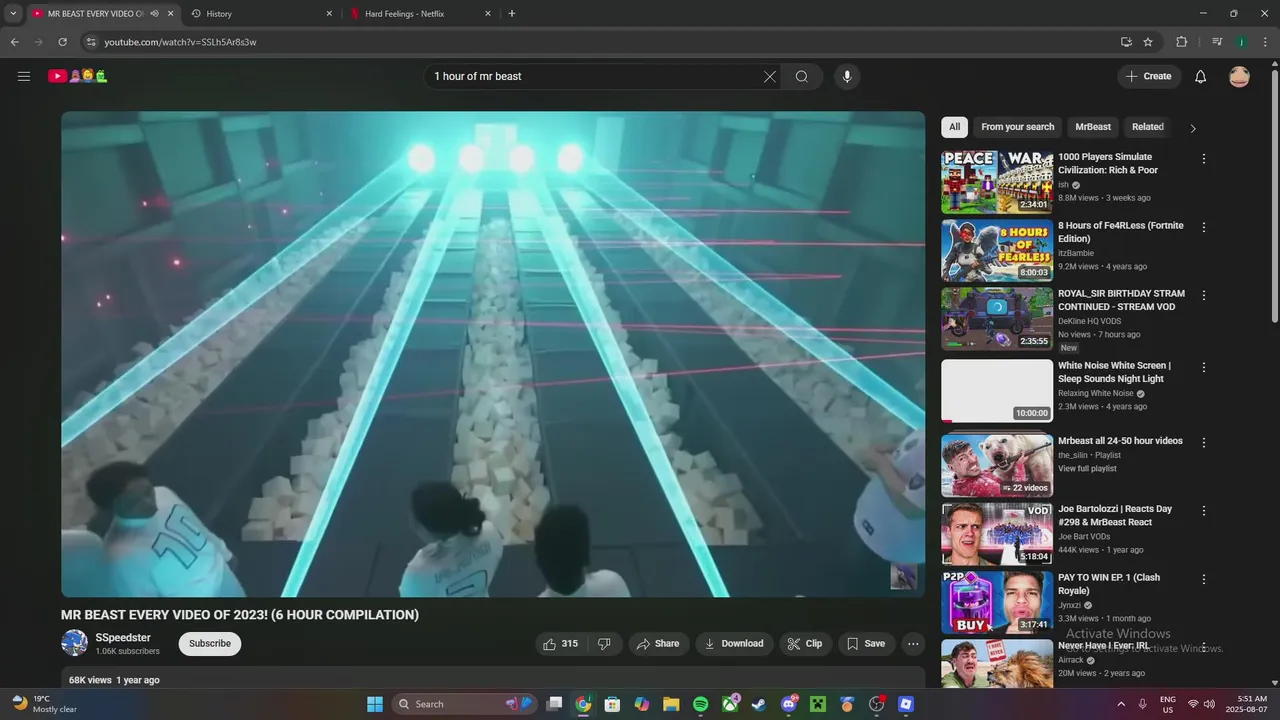Open SSpeedster channel avatar
The image size is (1280, 720).
pos(74,643)
